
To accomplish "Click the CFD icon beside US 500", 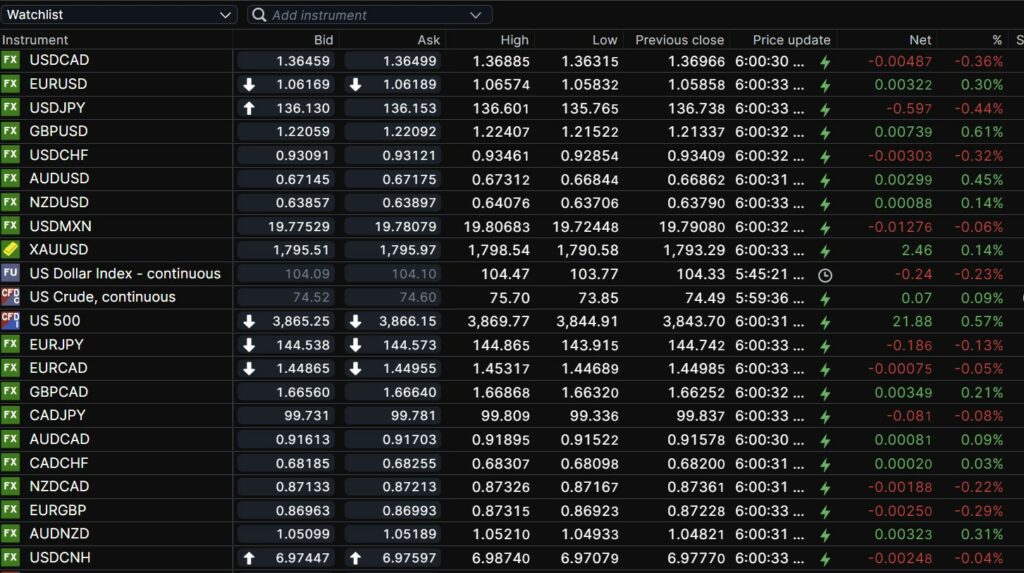I will 10,320.
